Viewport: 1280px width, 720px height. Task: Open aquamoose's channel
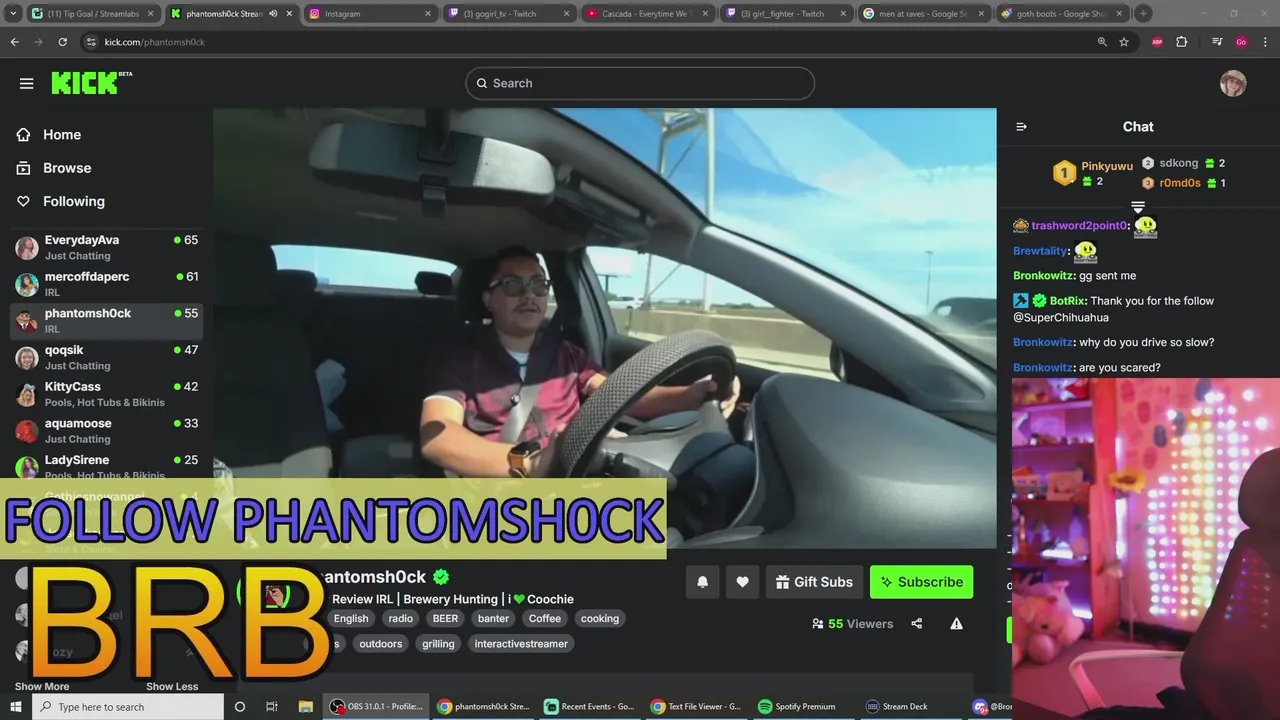tap(107, 431)
